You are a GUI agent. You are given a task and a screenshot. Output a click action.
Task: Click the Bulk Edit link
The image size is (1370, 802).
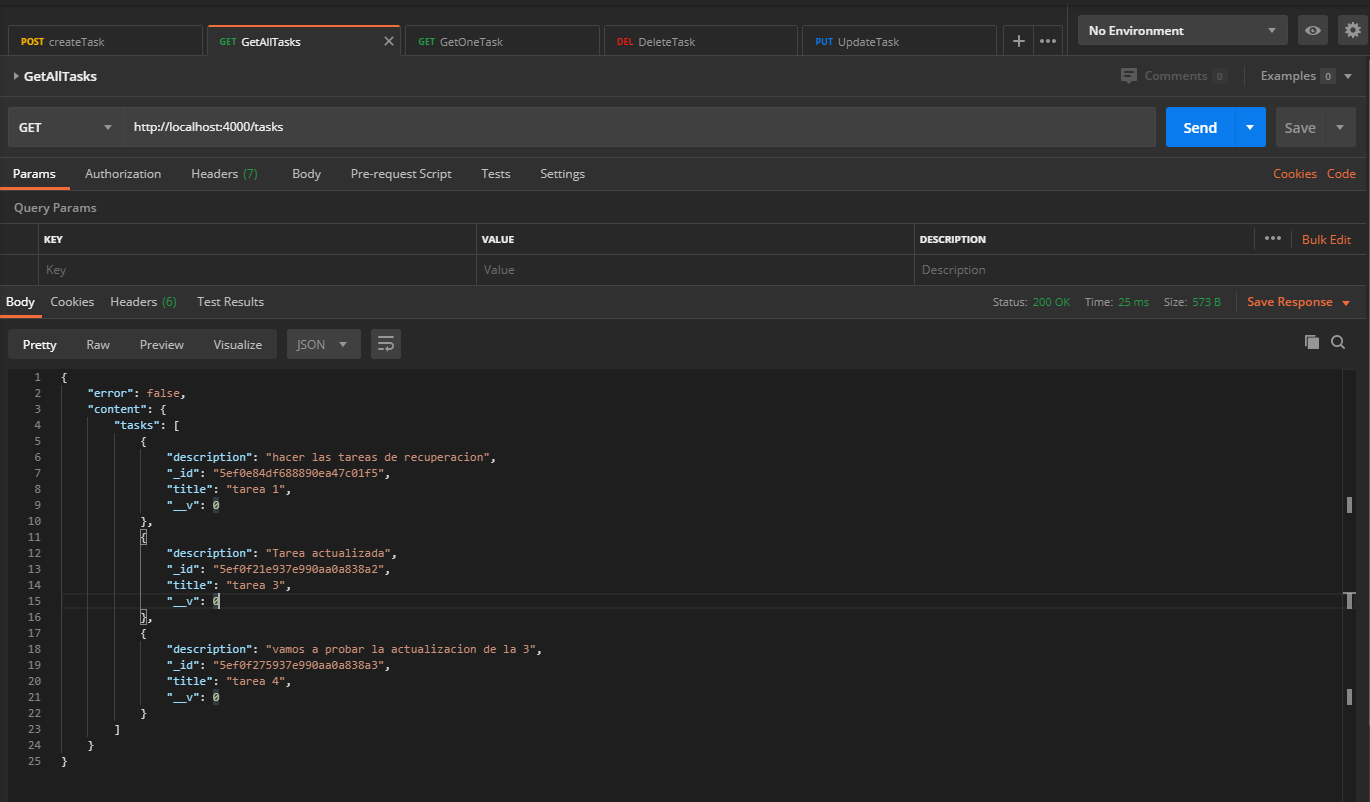1326,239
